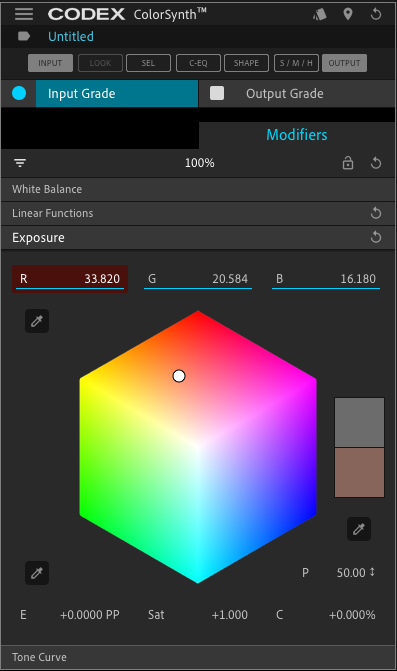Screen dimensions: 397x671
Task: Open the hamburger main menu
Action: tap(24, 14)
